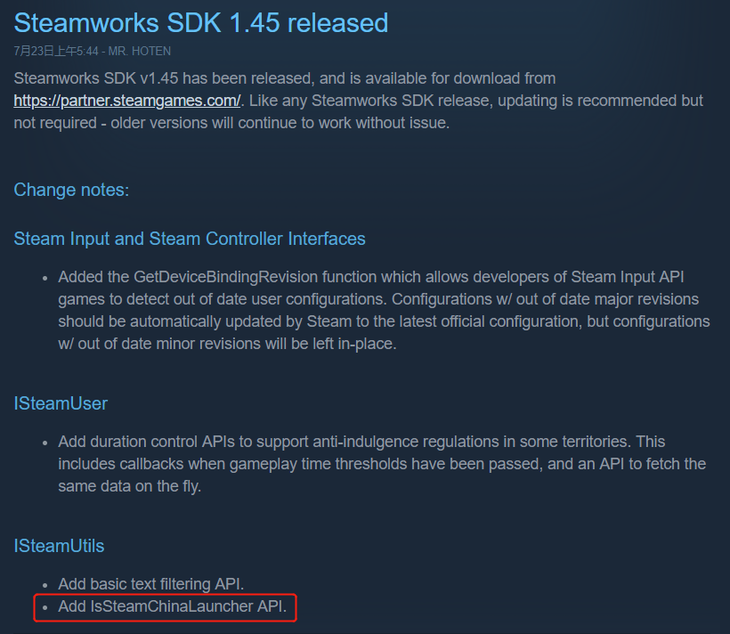
Task: Click the bullet before Added the GetDeviceBindingRevision
Action: (x=45, y=278)
